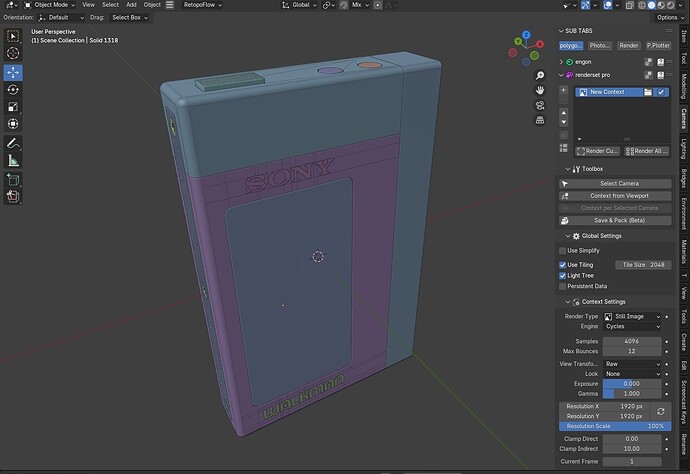Click the Select Camera button
This screenshot has height=474, width=690.
(x=615, y=184)
